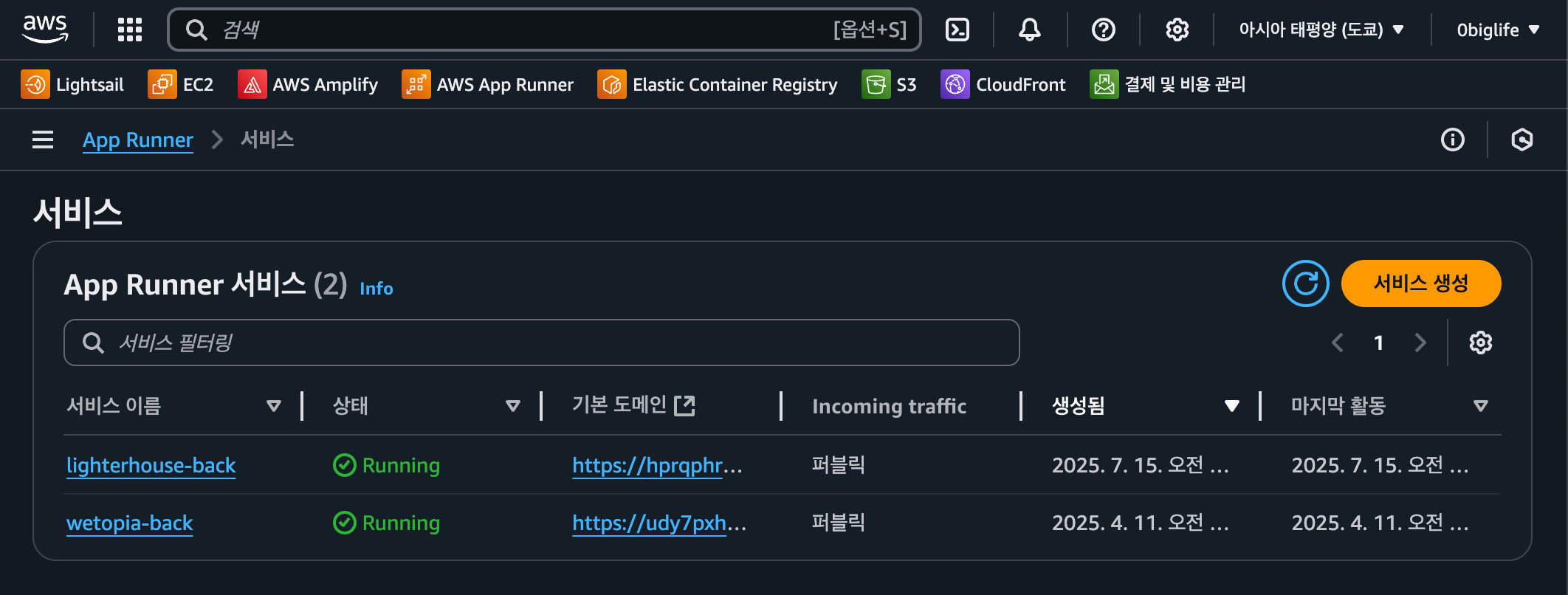Open the CloudFront shortcut
The width and height of the screenshot is (1568, 595).
(x=1003, y=84)
